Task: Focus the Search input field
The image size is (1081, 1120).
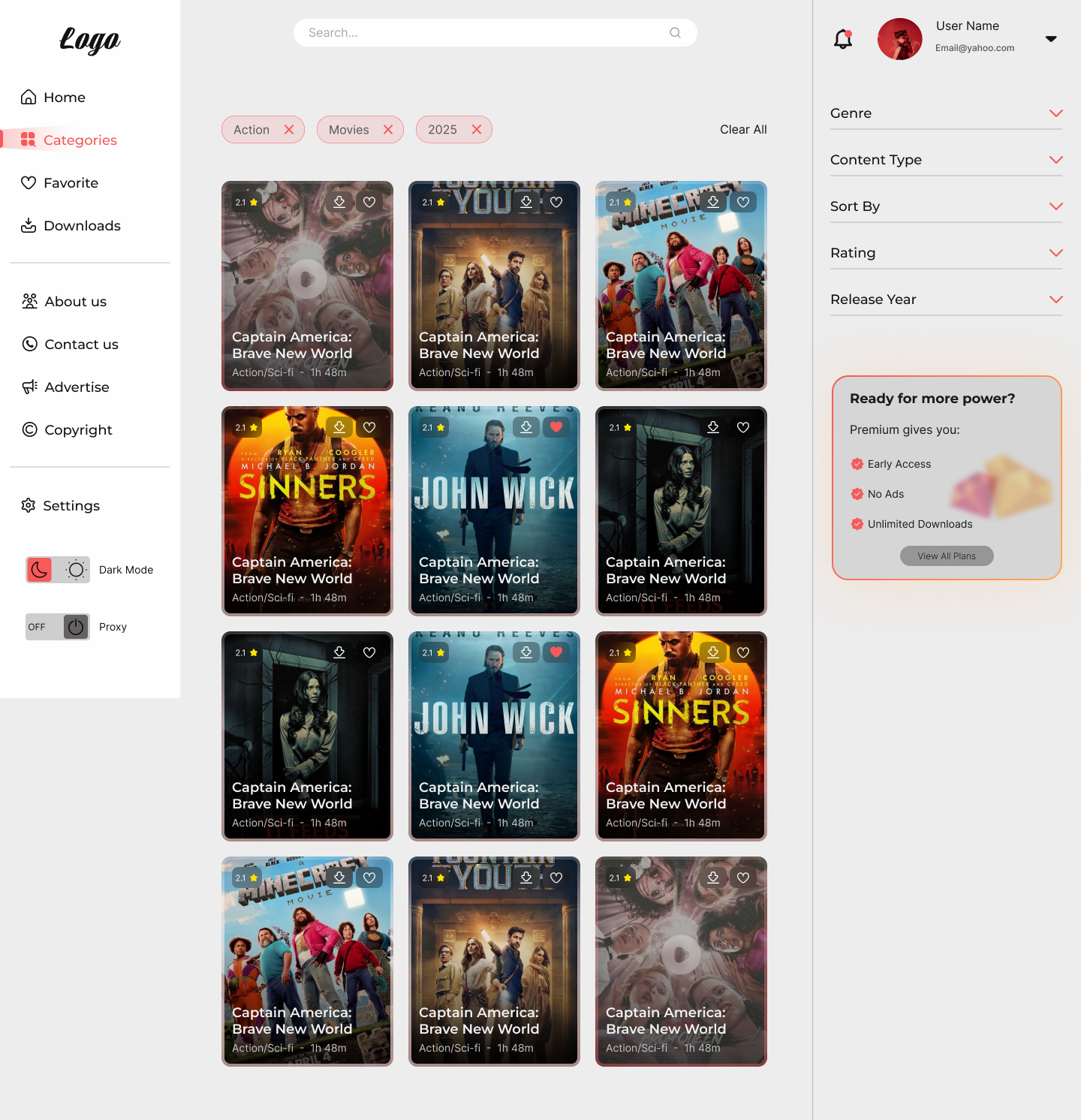Action: pyautogui.click(x=495, y=33)
